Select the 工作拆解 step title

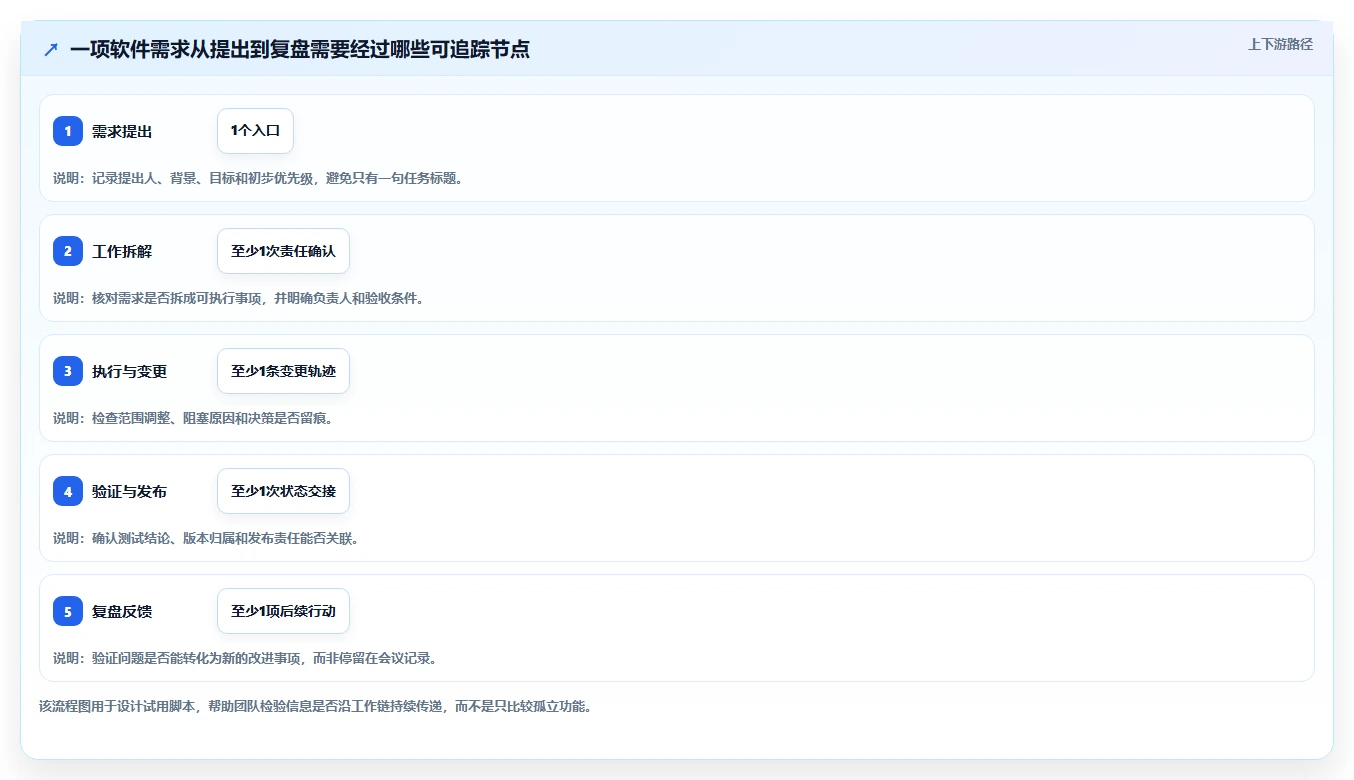click(122, 251)
